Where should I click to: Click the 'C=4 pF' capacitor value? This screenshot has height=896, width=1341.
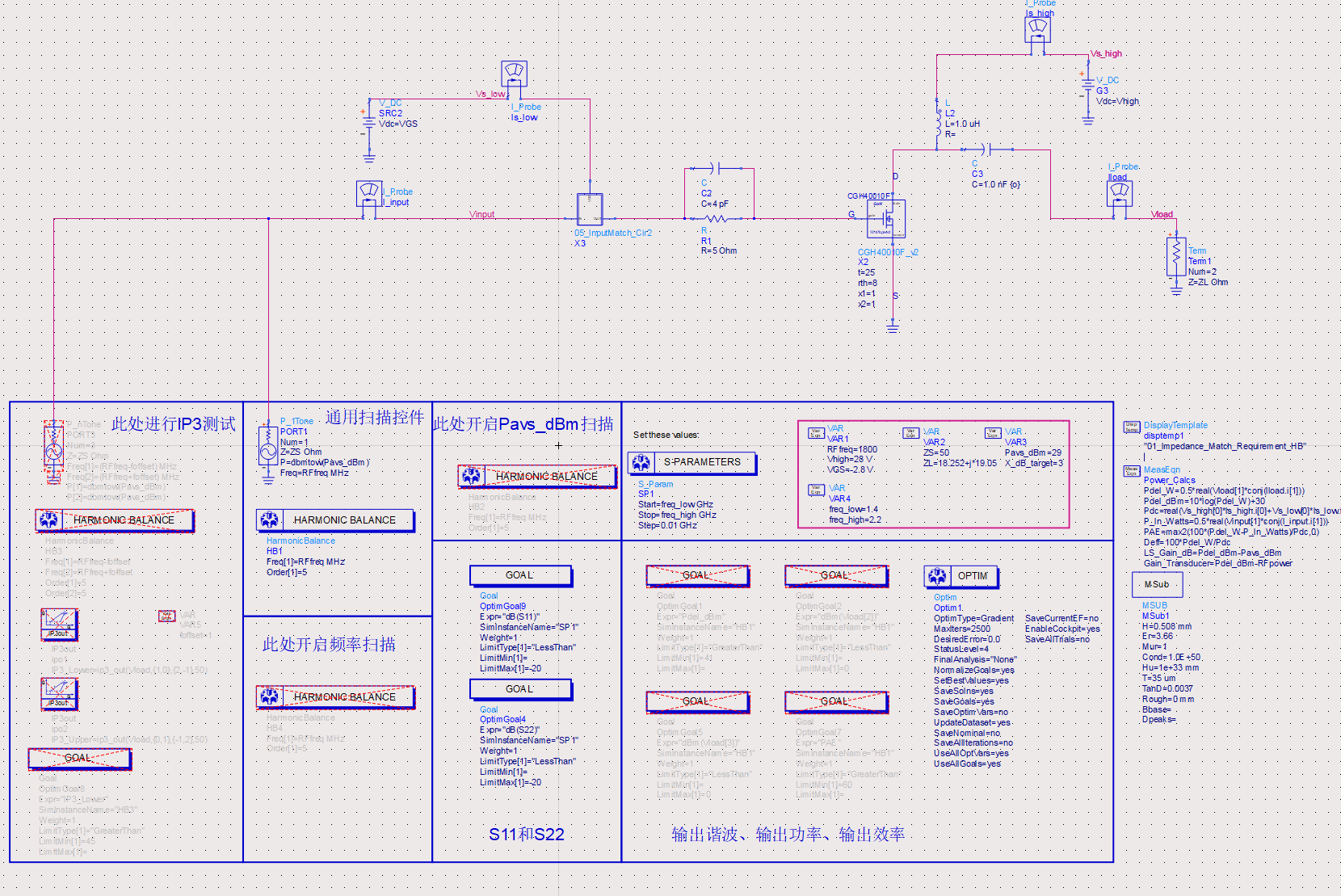coord(715,204)
